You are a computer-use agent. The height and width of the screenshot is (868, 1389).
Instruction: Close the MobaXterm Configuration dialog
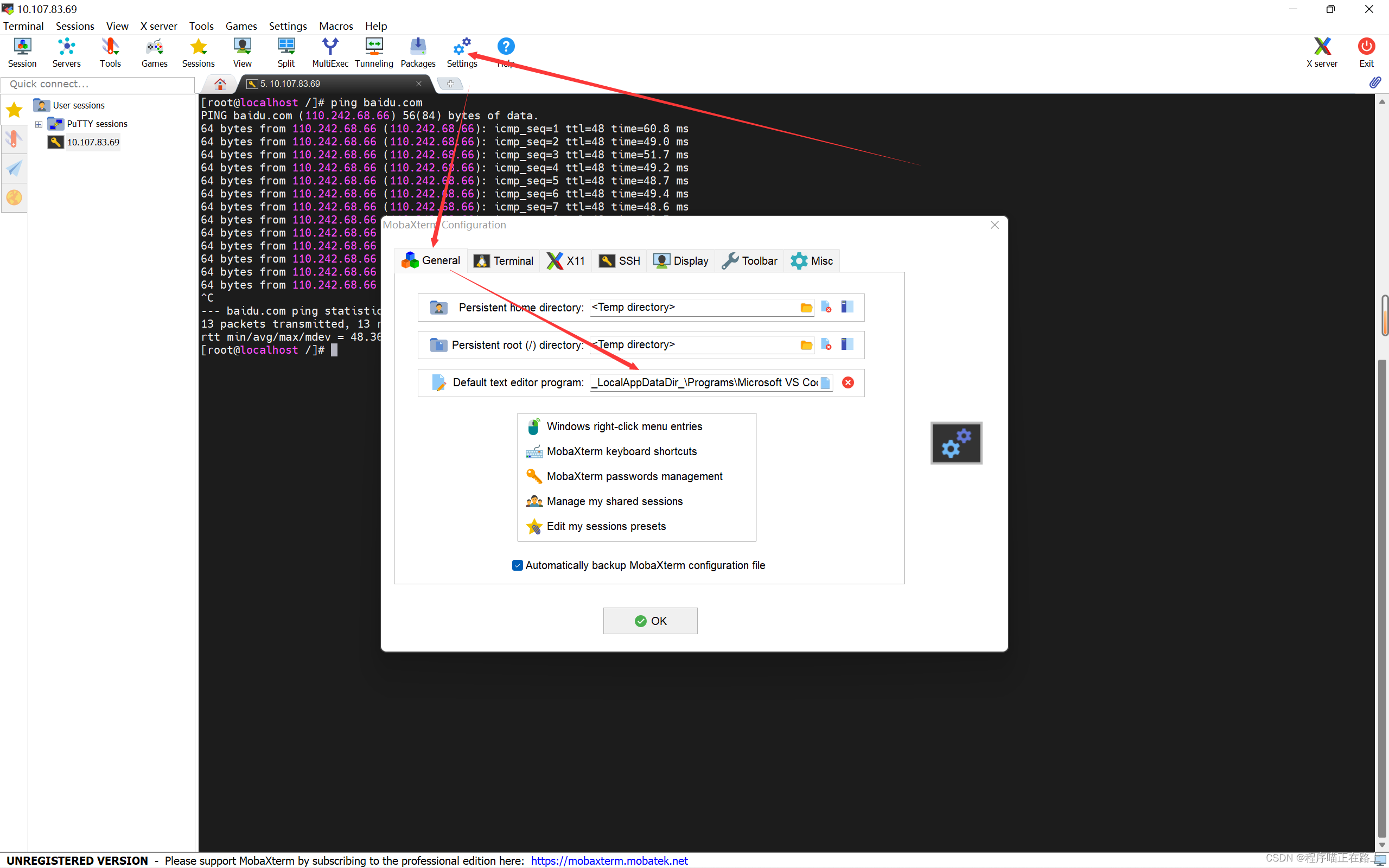pos(995,225)
